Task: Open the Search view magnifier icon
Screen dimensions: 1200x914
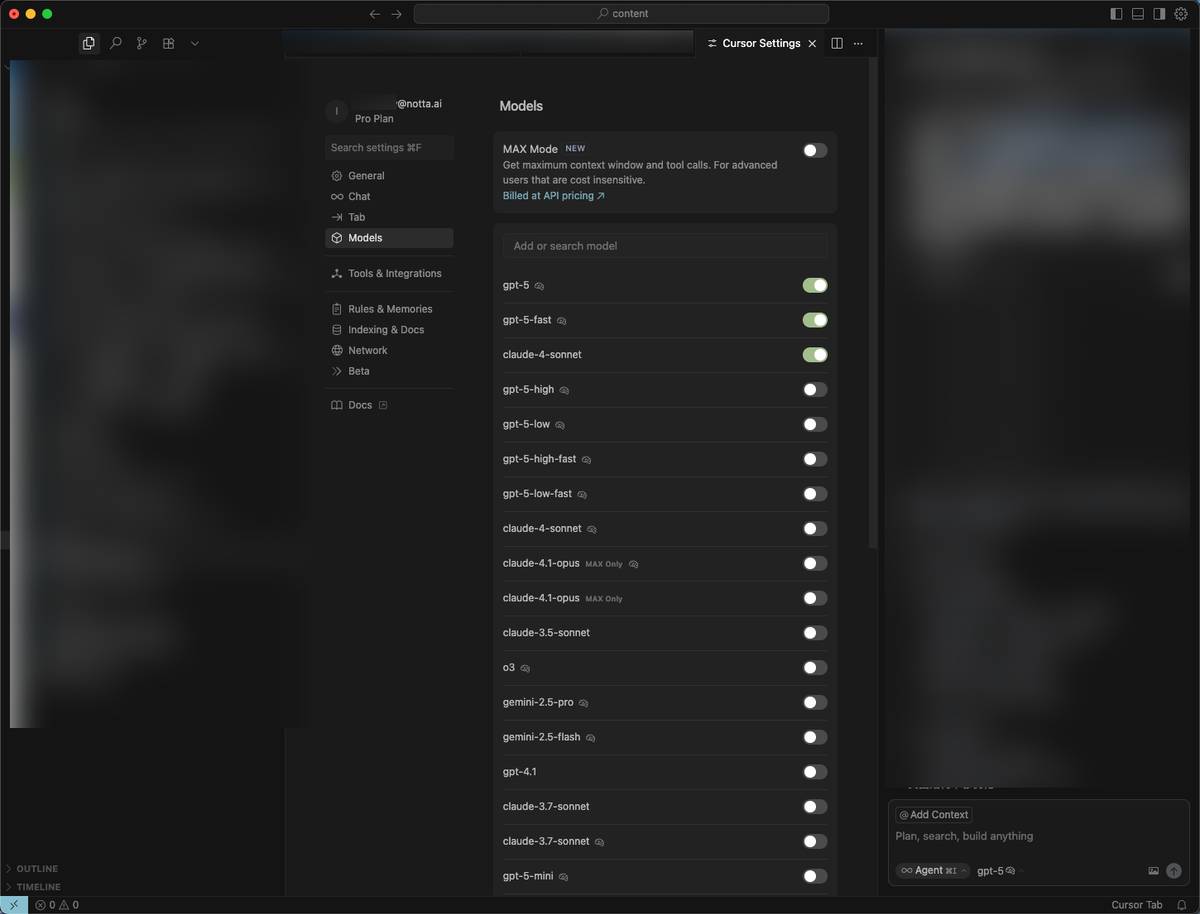Action: [x=116, y=43]
